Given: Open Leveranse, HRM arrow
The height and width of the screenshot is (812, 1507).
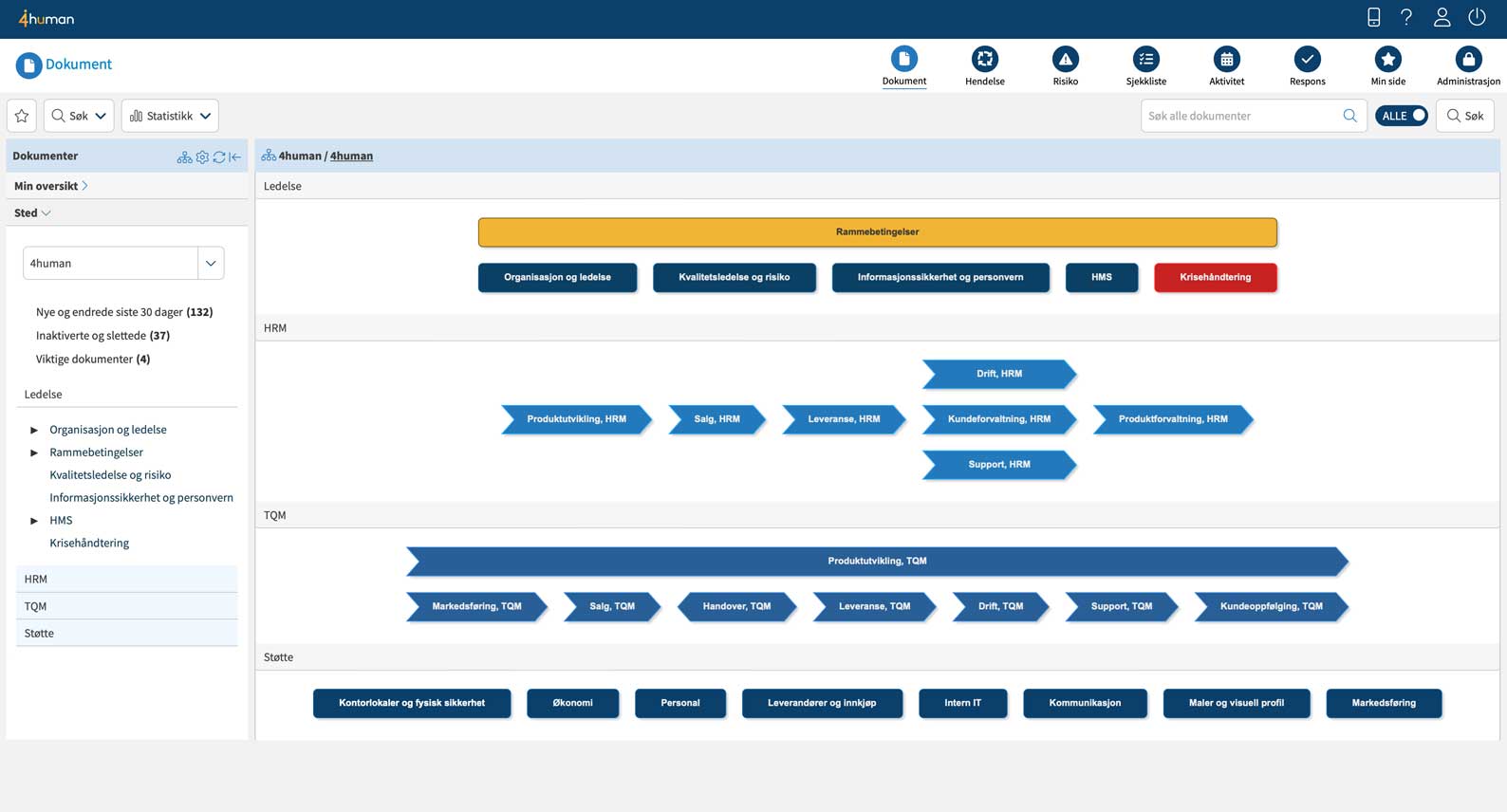Looking at the screenshot, I should click(845, 419).
